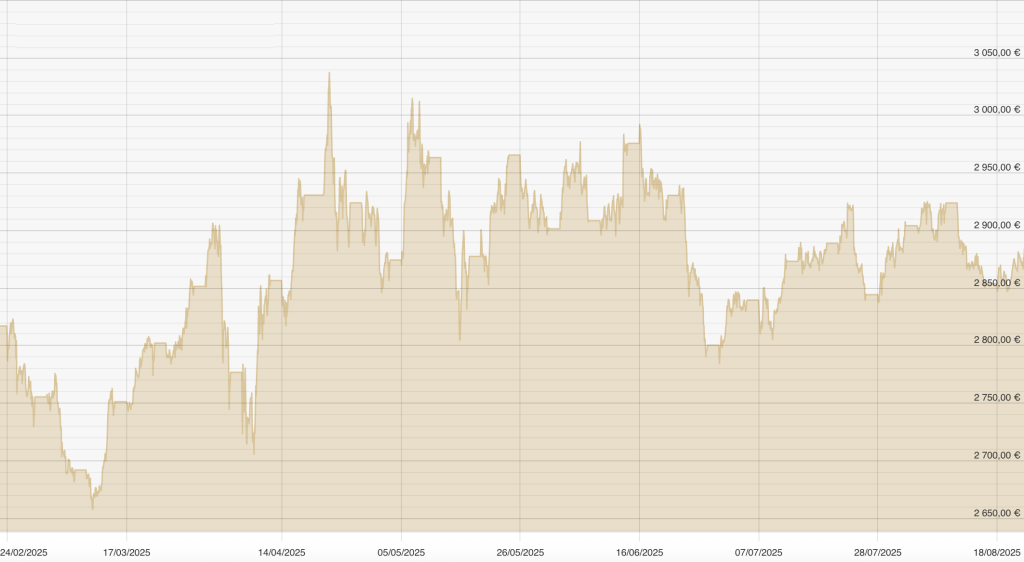Click the 18/08/2025 date label
The width and height of the screenshot is (1024, 562).
click(x=995, y=551)
